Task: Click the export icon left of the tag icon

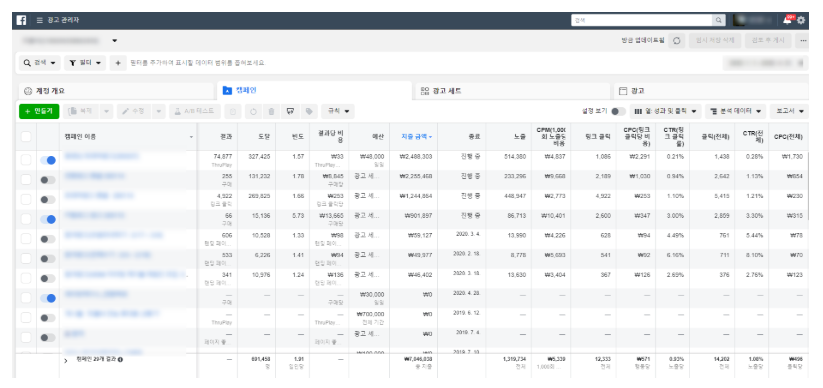Action: (x=290, y=111)
